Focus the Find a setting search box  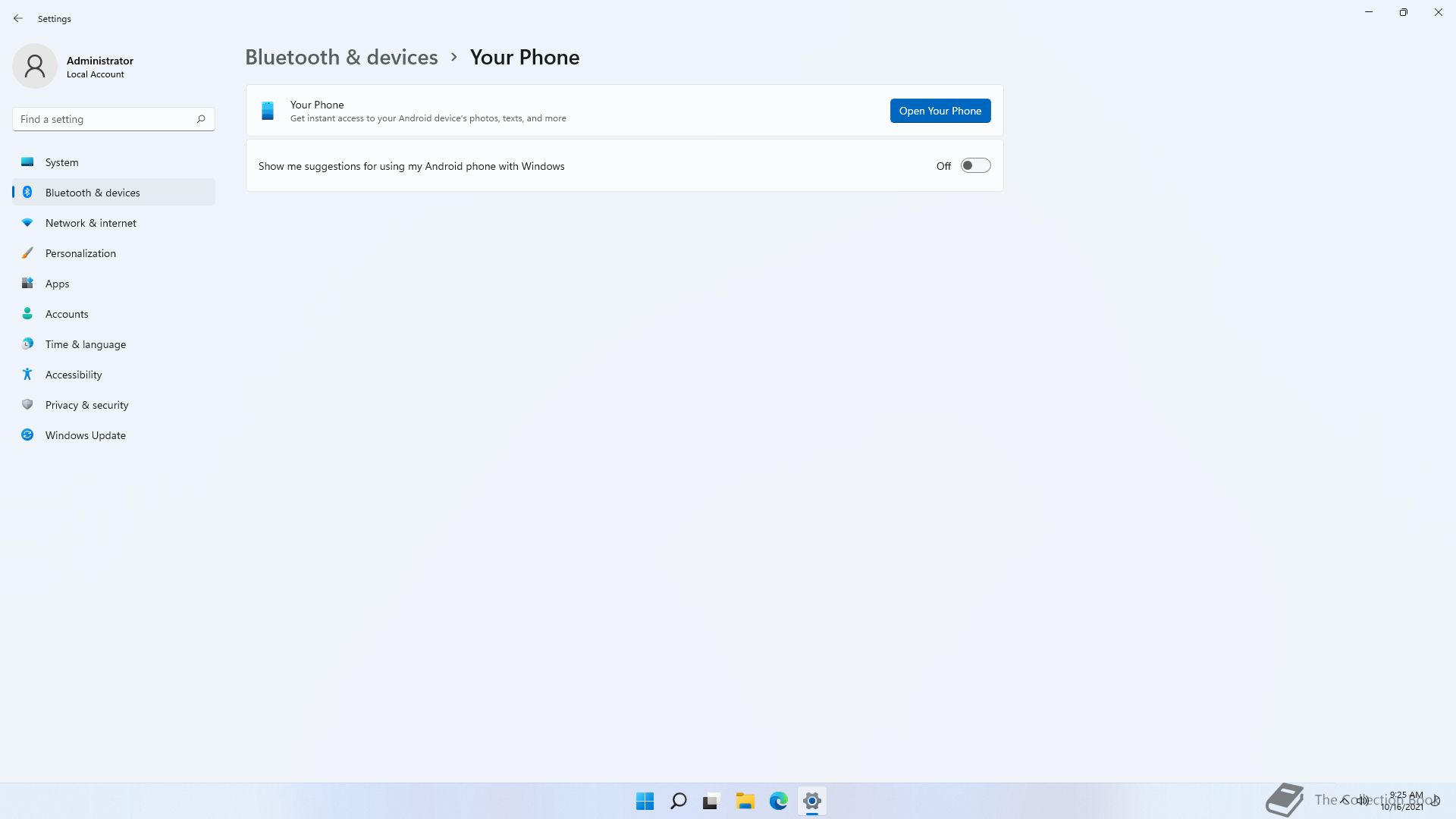coord(114,119)
